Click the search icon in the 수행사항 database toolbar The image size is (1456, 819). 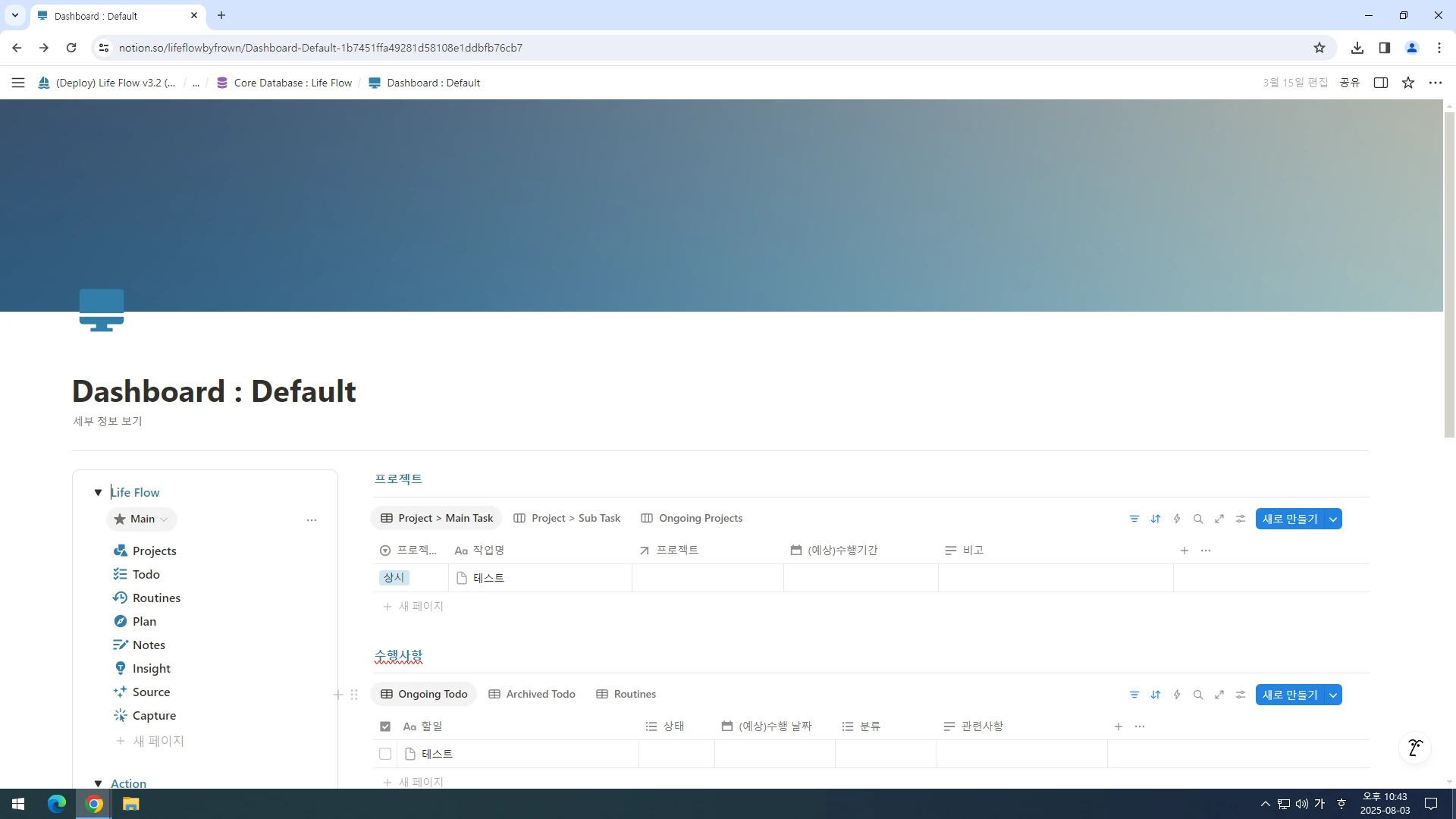1197,695
